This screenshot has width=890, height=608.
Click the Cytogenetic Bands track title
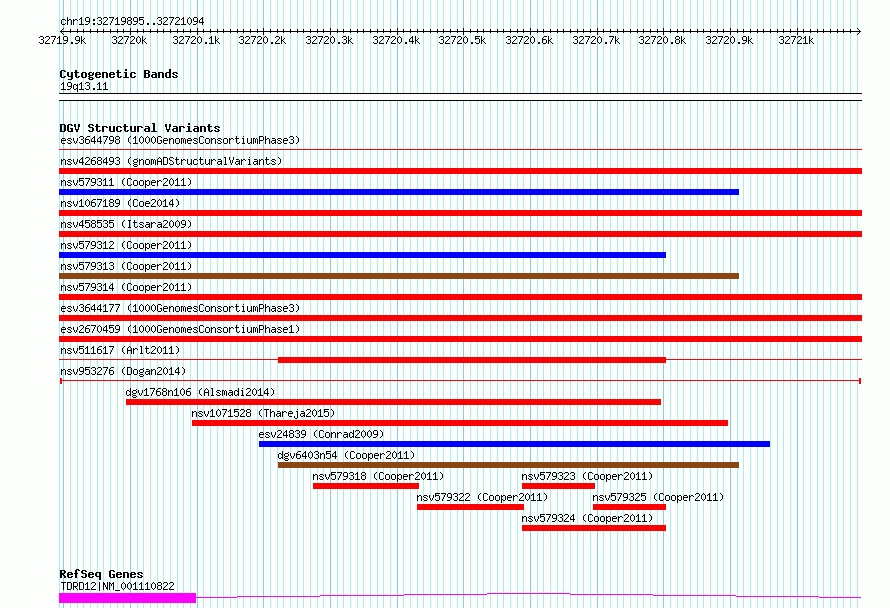(x=119, y=74)
